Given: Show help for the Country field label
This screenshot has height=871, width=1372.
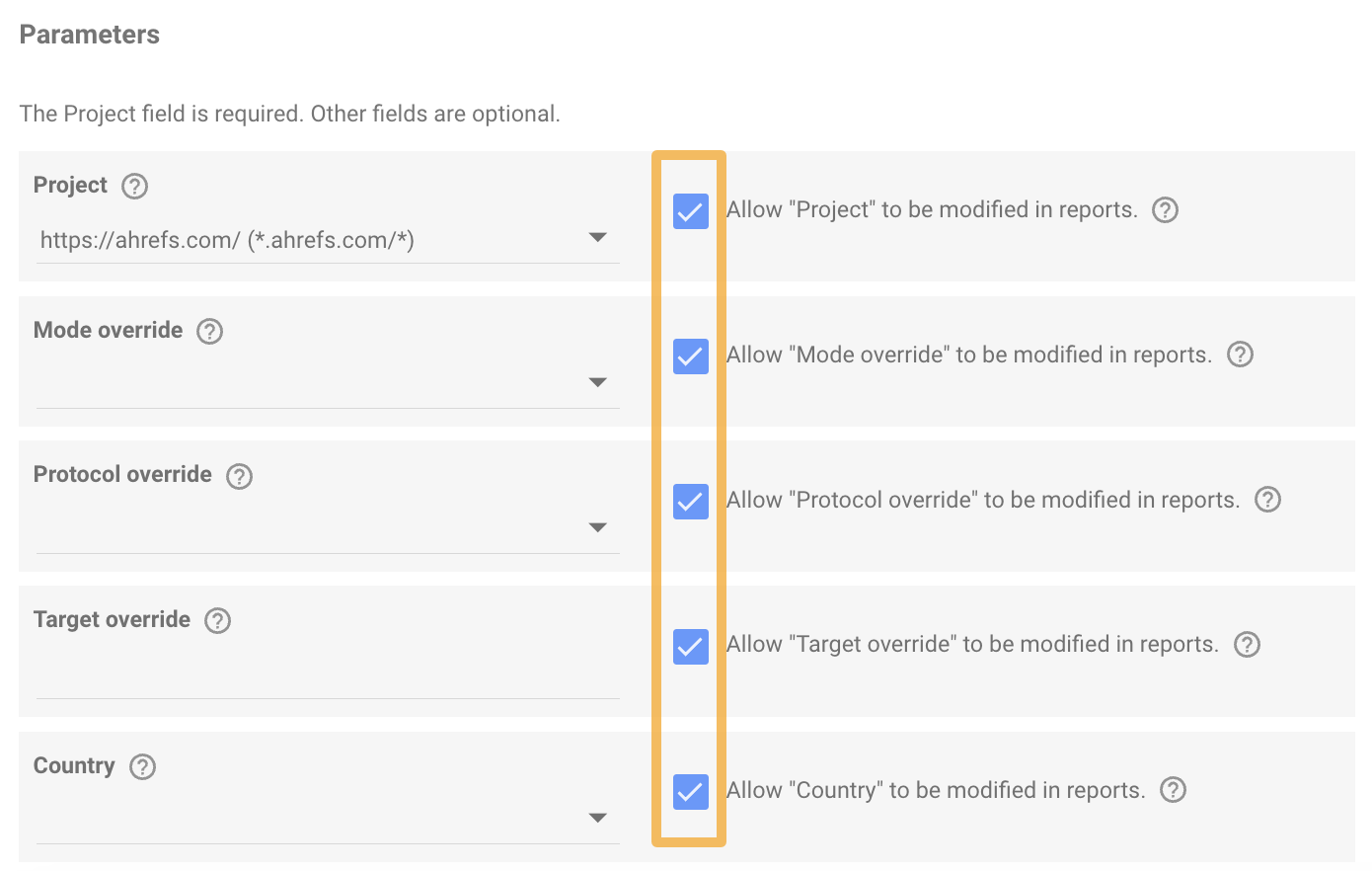Looking at the screenshot, I should point(143,766).
